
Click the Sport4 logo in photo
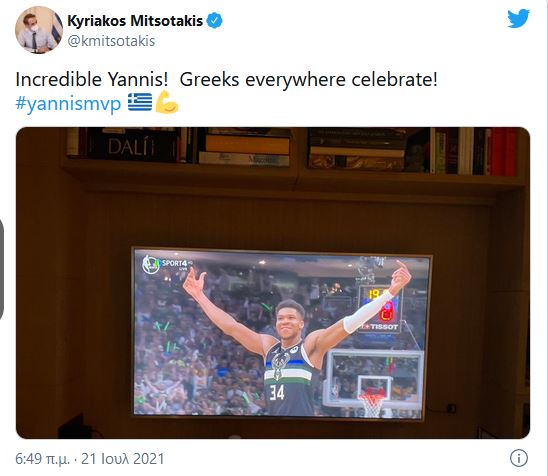pyautogui.click(x=166, y=264)
